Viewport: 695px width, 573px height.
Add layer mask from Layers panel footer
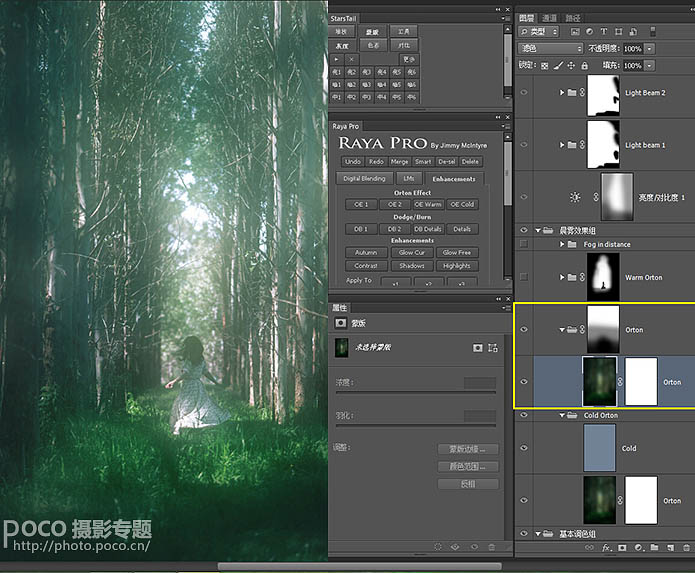pyautogui.click(x=622, y=548)
